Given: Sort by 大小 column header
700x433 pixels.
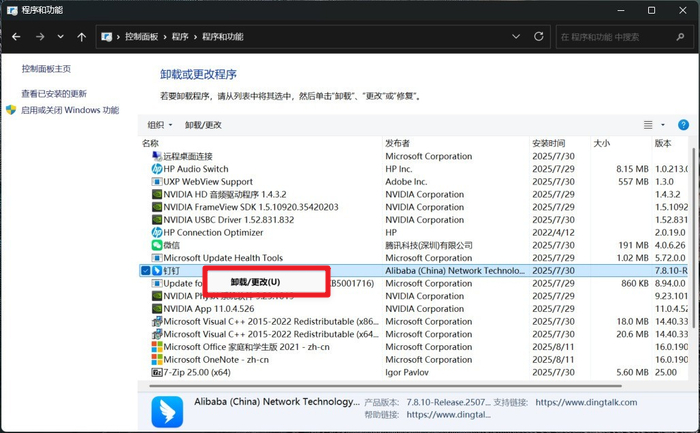Looking at the screenshot, I should pyautogui.click(x=601, y=143).
